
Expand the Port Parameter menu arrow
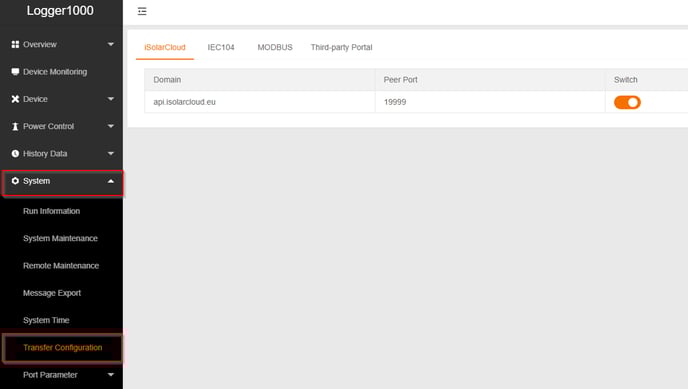click(x=111, y=375)
